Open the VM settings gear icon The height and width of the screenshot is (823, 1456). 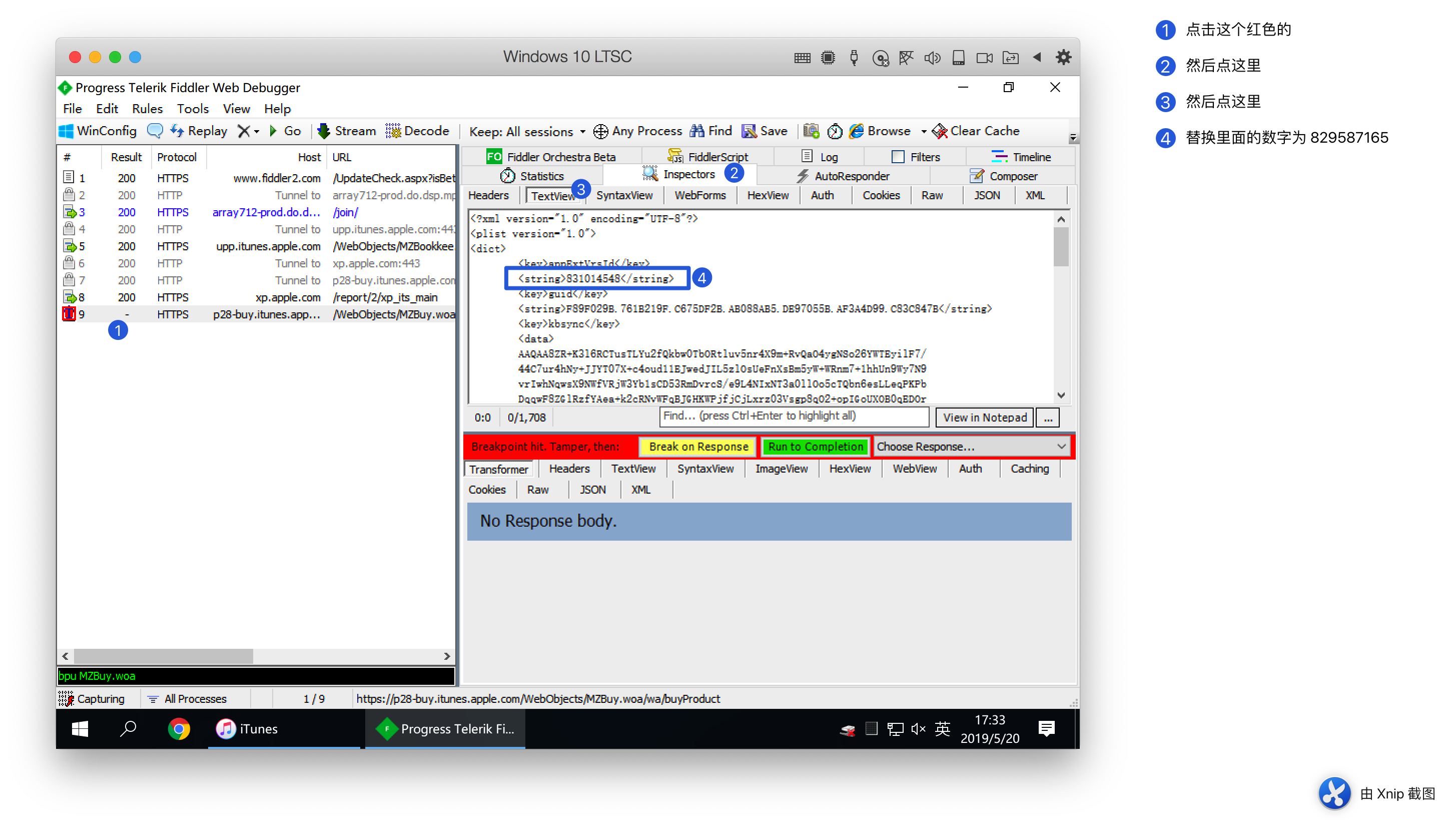coord(1063,57)
